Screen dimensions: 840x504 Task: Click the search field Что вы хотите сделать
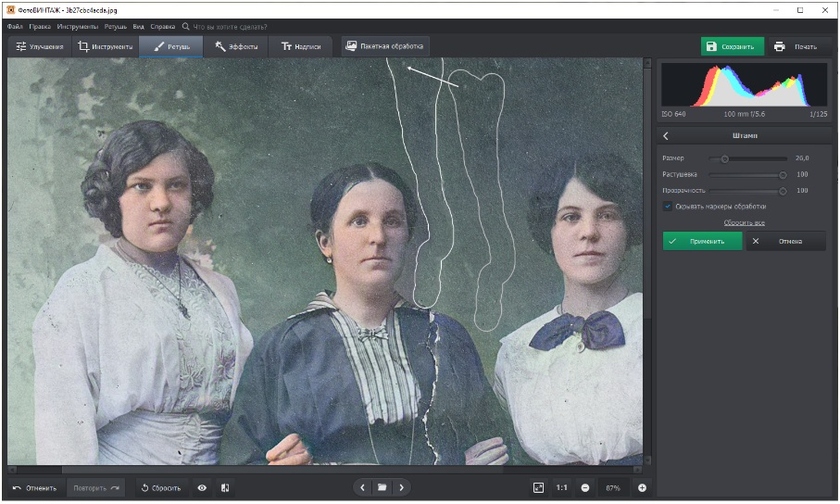tap(229, 26)
